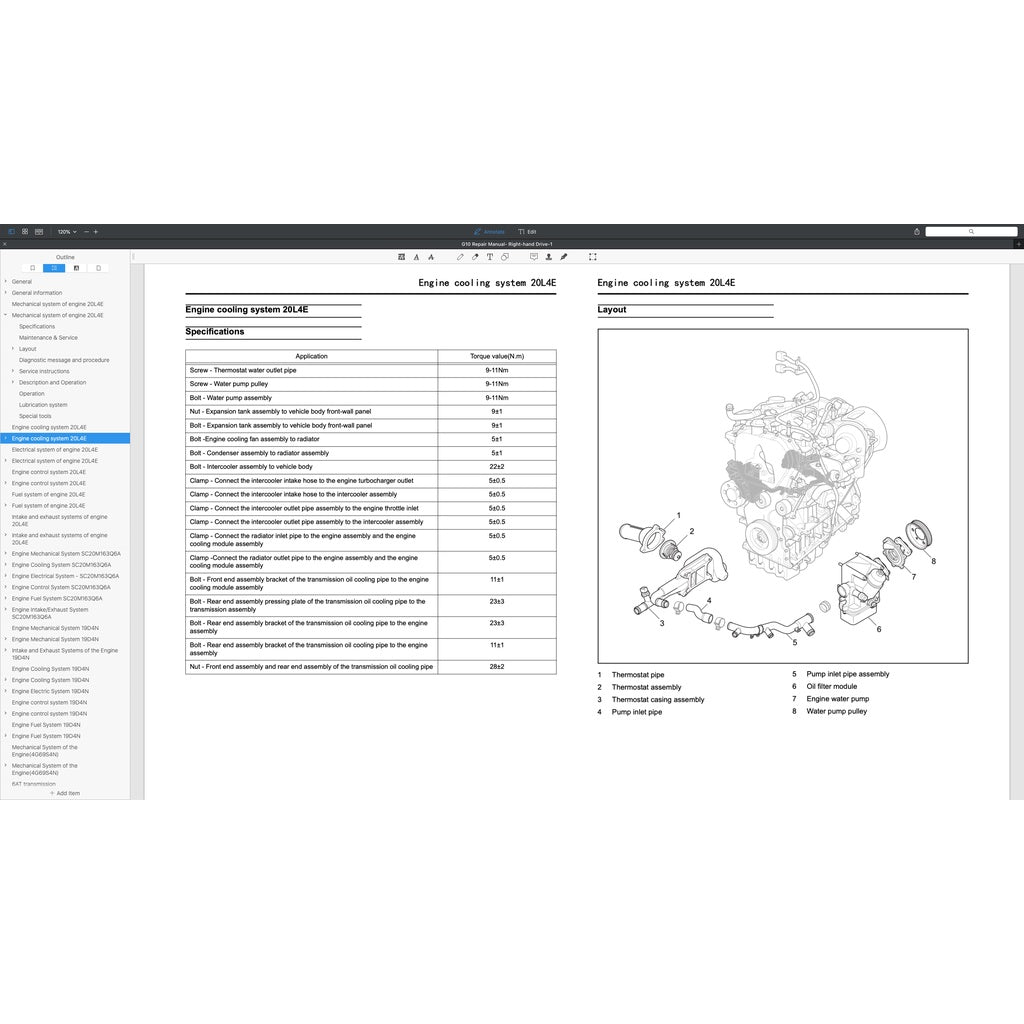Switch to the annotations panel tab
1024x1024 pixels.
click(77, 267)
